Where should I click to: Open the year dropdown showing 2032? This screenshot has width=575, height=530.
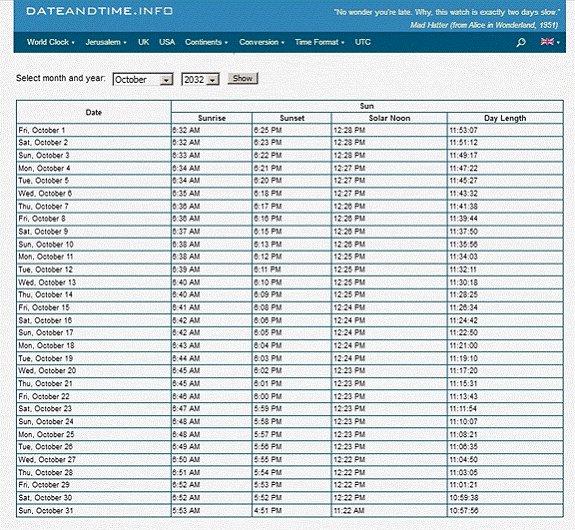coord(200,79)
